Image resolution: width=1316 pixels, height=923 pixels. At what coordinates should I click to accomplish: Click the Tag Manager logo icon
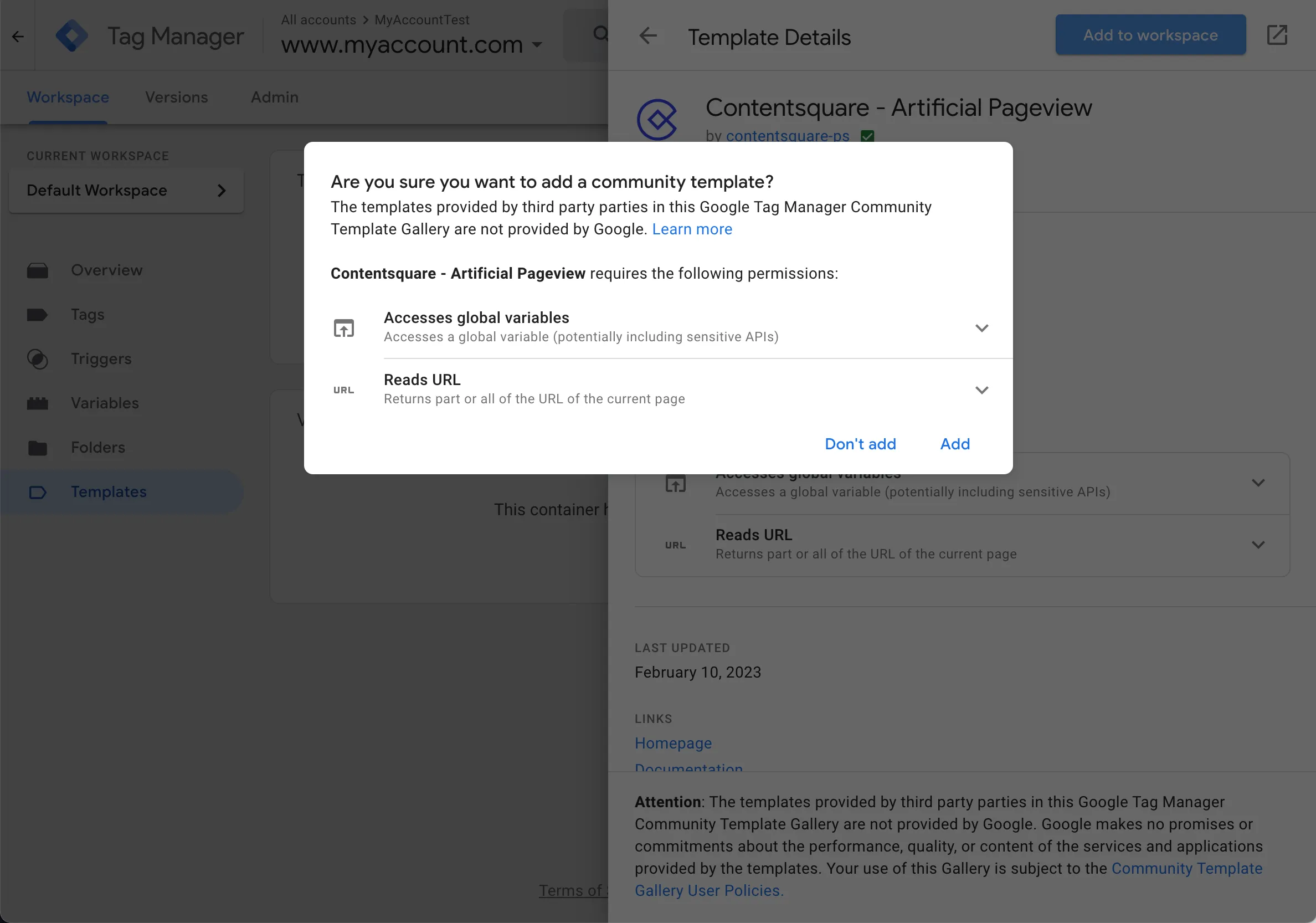[x=71, y=36]
